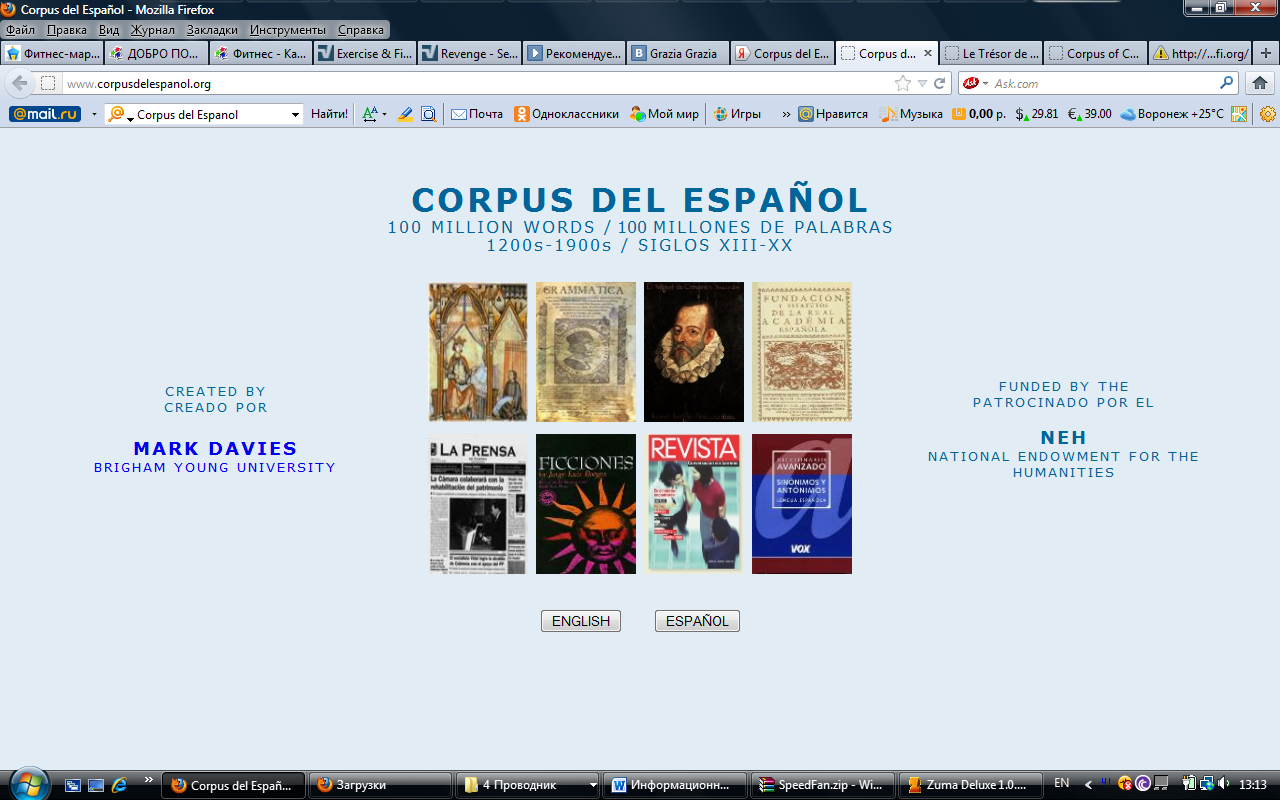This screenshot has height=800, width=1280.
Task: Click the mail.ru logo on toolbar
Action: click(x=45, y=114)
